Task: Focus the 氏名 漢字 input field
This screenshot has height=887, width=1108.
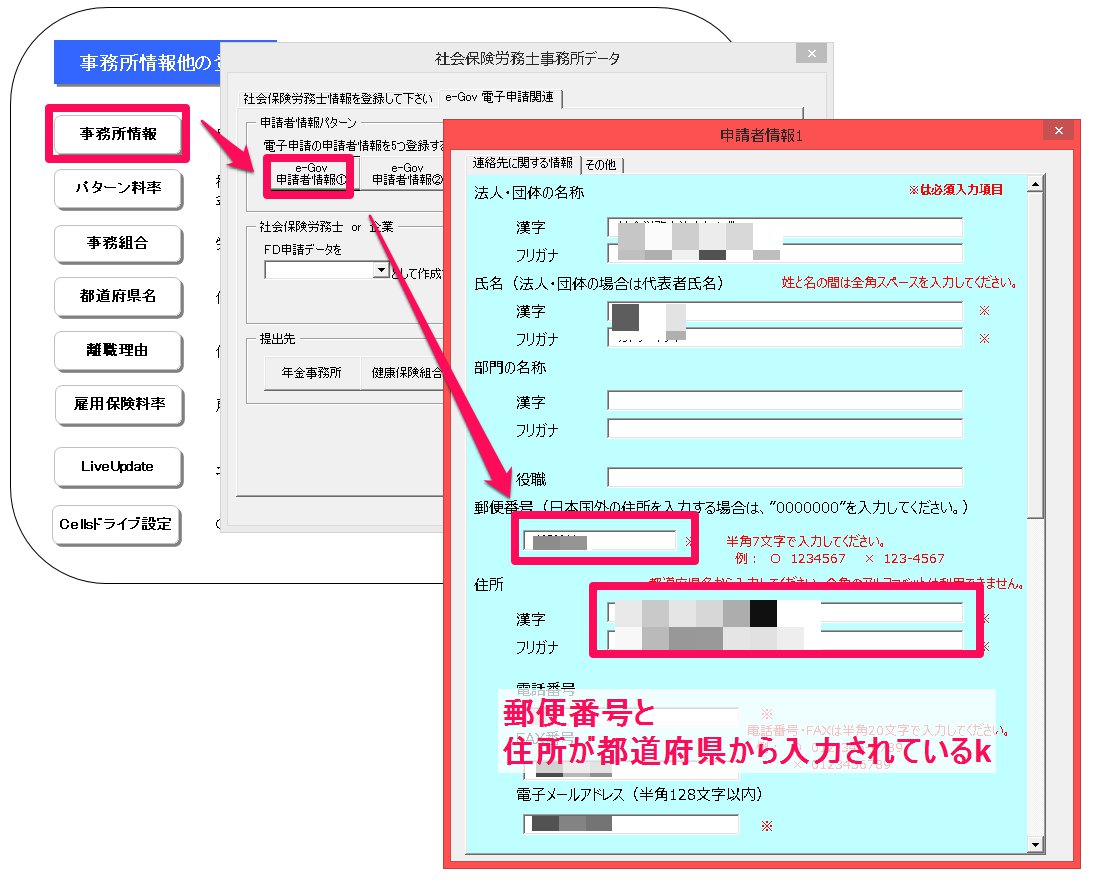Action: pyautogui.click(x=784, y=312)
